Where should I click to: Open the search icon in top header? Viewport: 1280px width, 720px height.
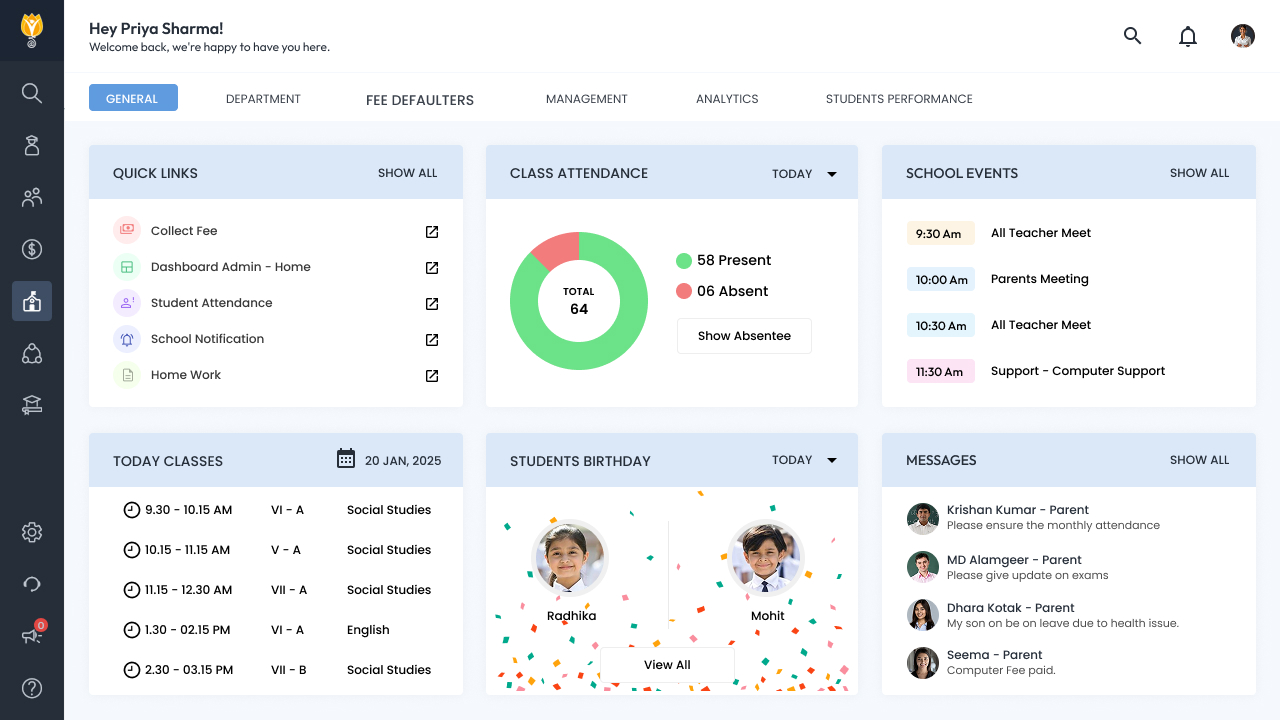pos(1132,36)
